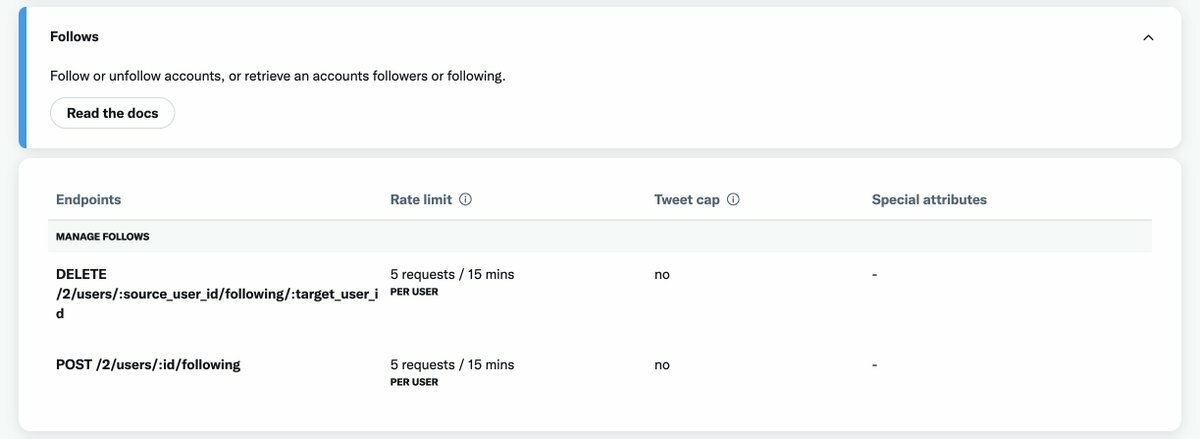Open the Tweet cap info icon

[x=733, y=200]
